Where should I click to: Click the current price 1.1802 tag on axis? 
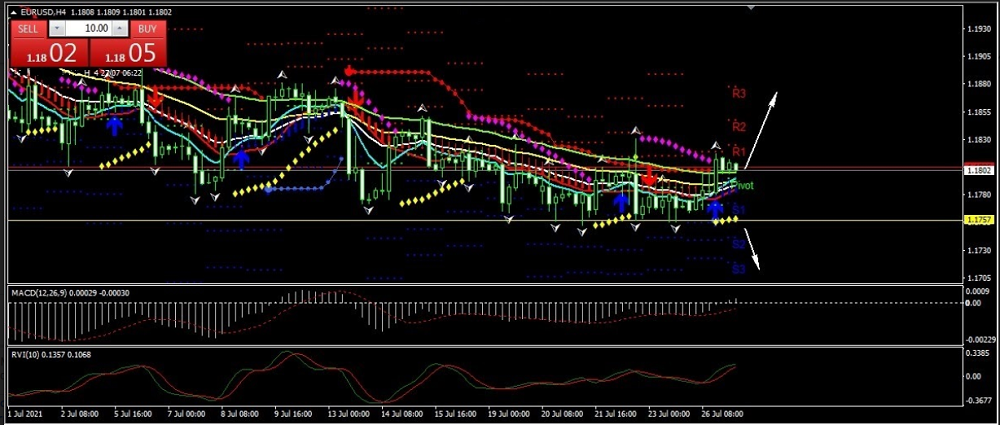coord(978,171)
